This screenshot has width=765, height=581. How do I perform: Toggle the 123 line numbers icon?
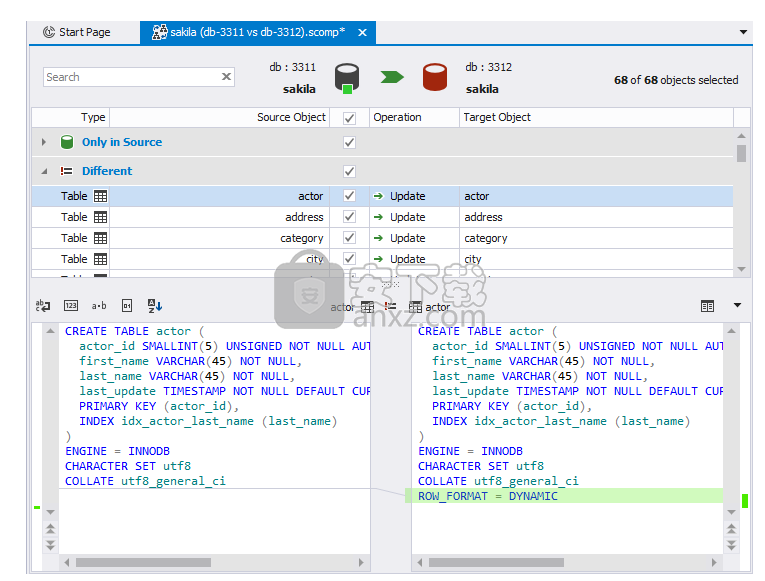71,306
